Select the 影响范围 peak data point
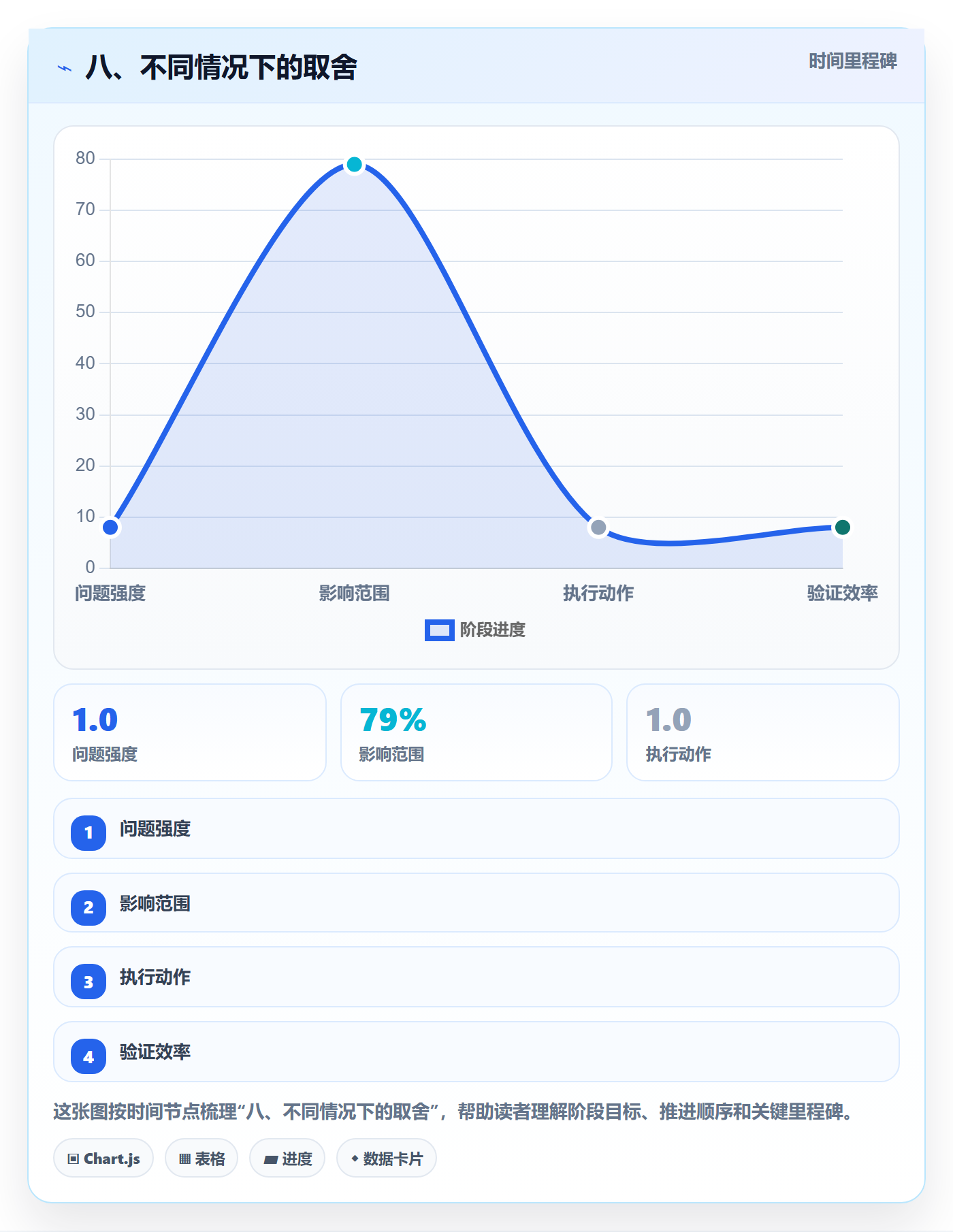Image resolution: width=953 pixels, height=1232 pixels. [x=354, y=164]
